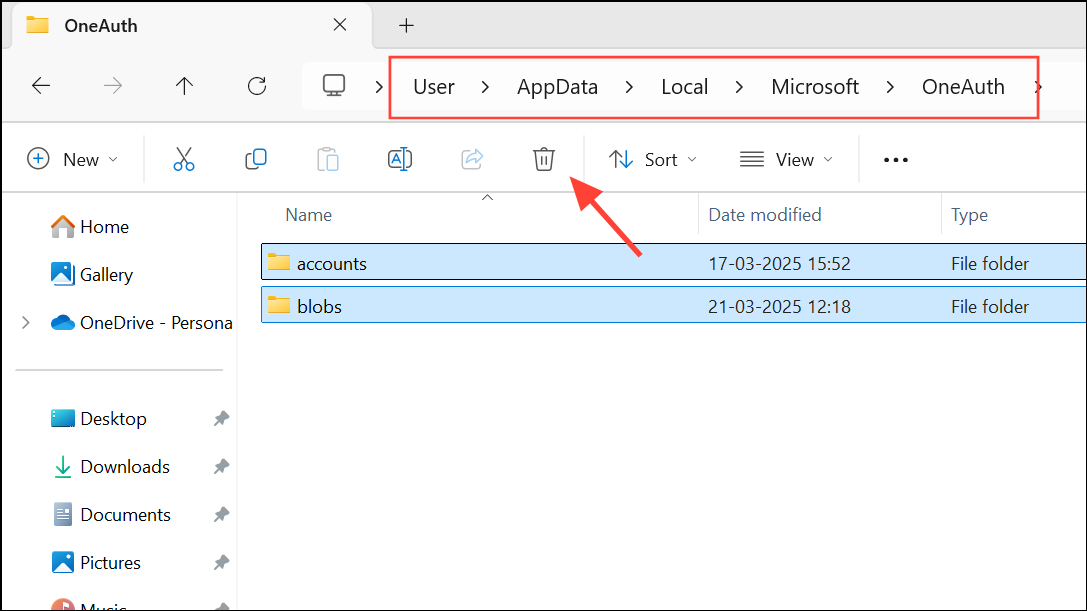Open the See more three-dots menu
The image size is (1087, 611).
pyautogui.click(x=896, y=160)
